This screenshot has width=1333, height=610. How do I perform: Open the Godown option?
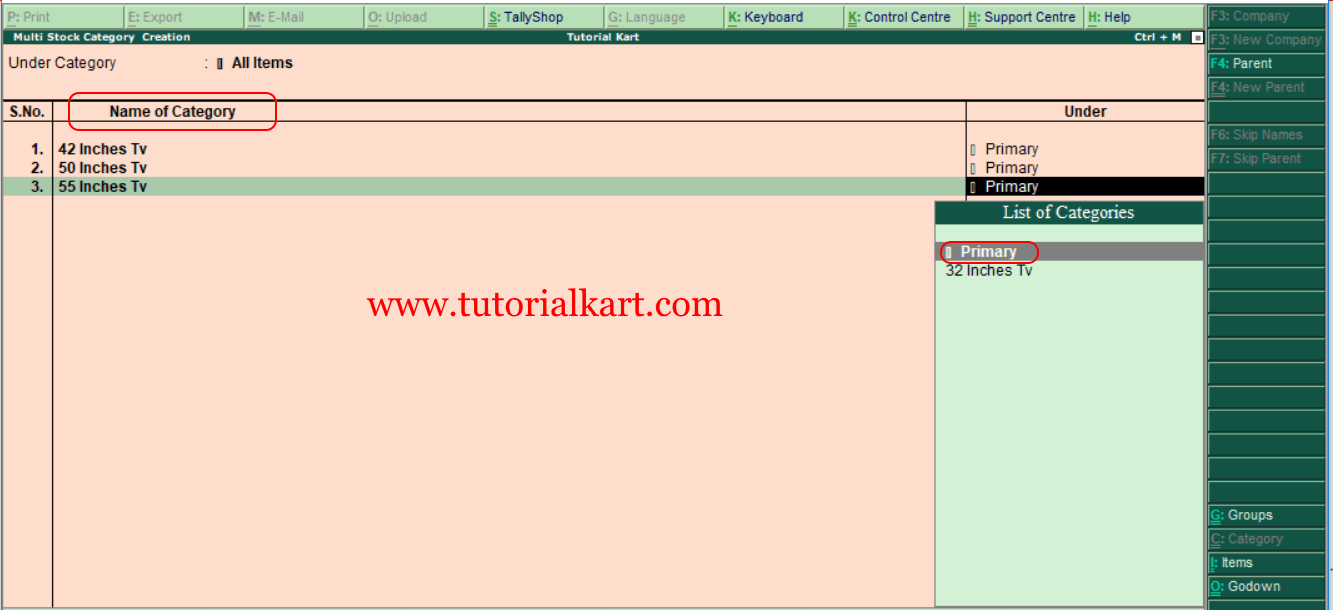(x=1266, y=586)
